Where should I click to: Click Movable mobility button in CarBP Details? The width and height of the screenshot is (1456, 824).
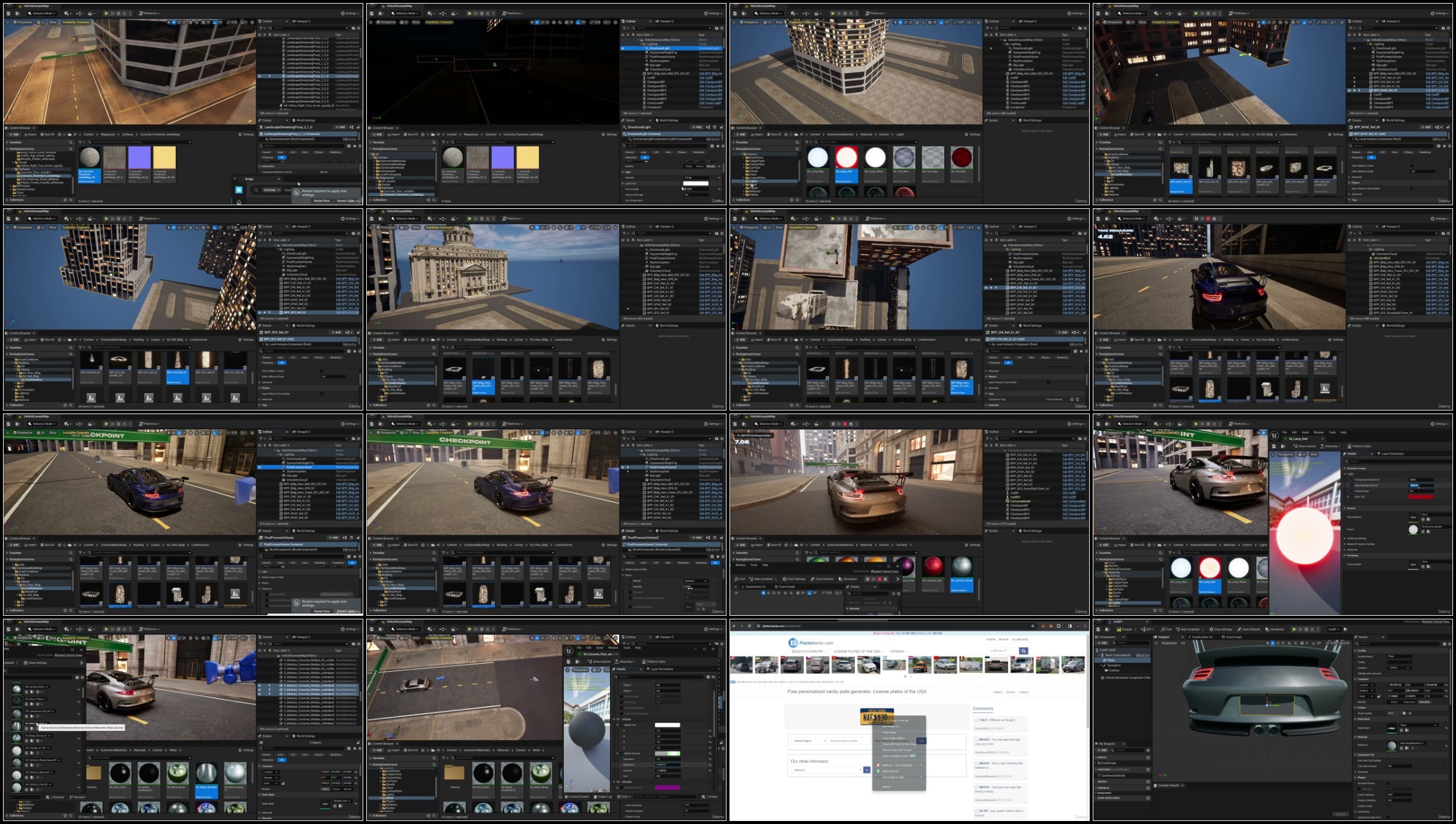[x=1425, y=702]
